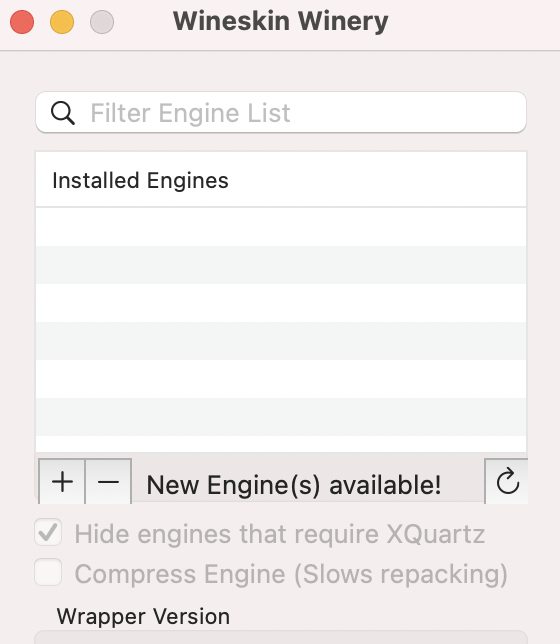Click the minus button to remove an engine

click(x=108, y=481)
